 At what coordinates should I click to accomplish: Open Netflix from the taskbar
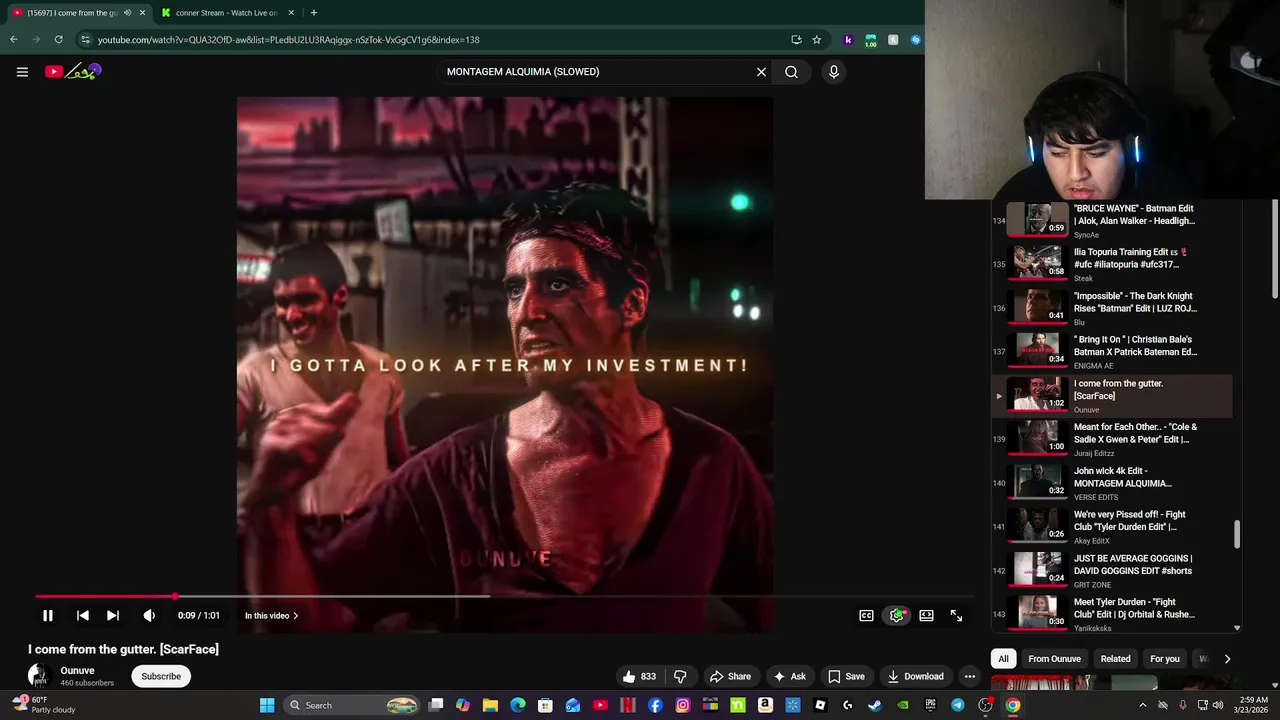click(628, 705)
